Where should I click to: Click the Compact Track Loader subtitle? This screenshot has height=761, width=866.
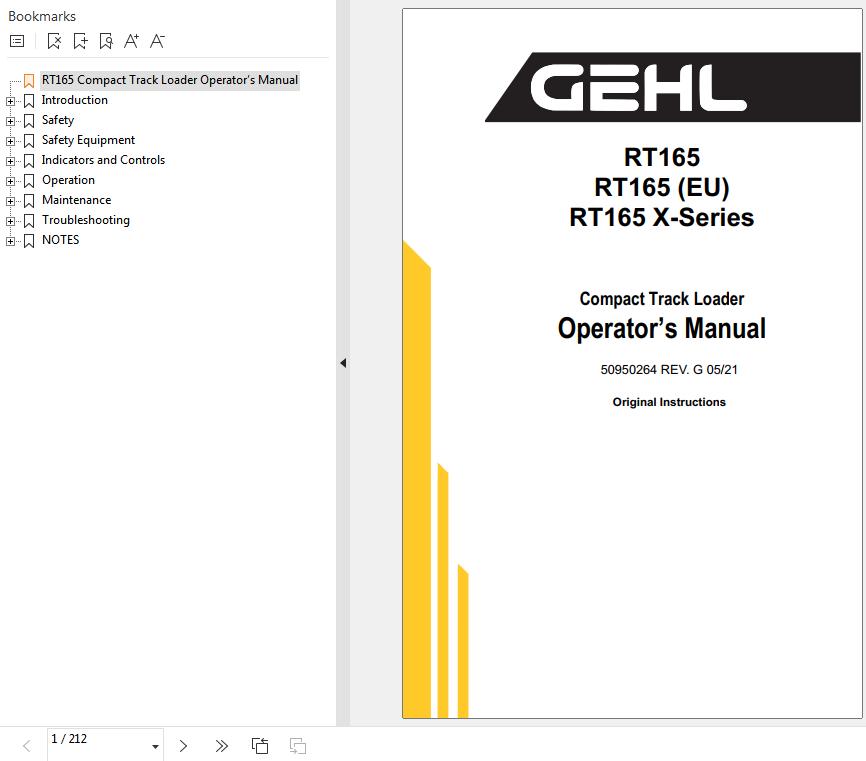coord(662,299)
